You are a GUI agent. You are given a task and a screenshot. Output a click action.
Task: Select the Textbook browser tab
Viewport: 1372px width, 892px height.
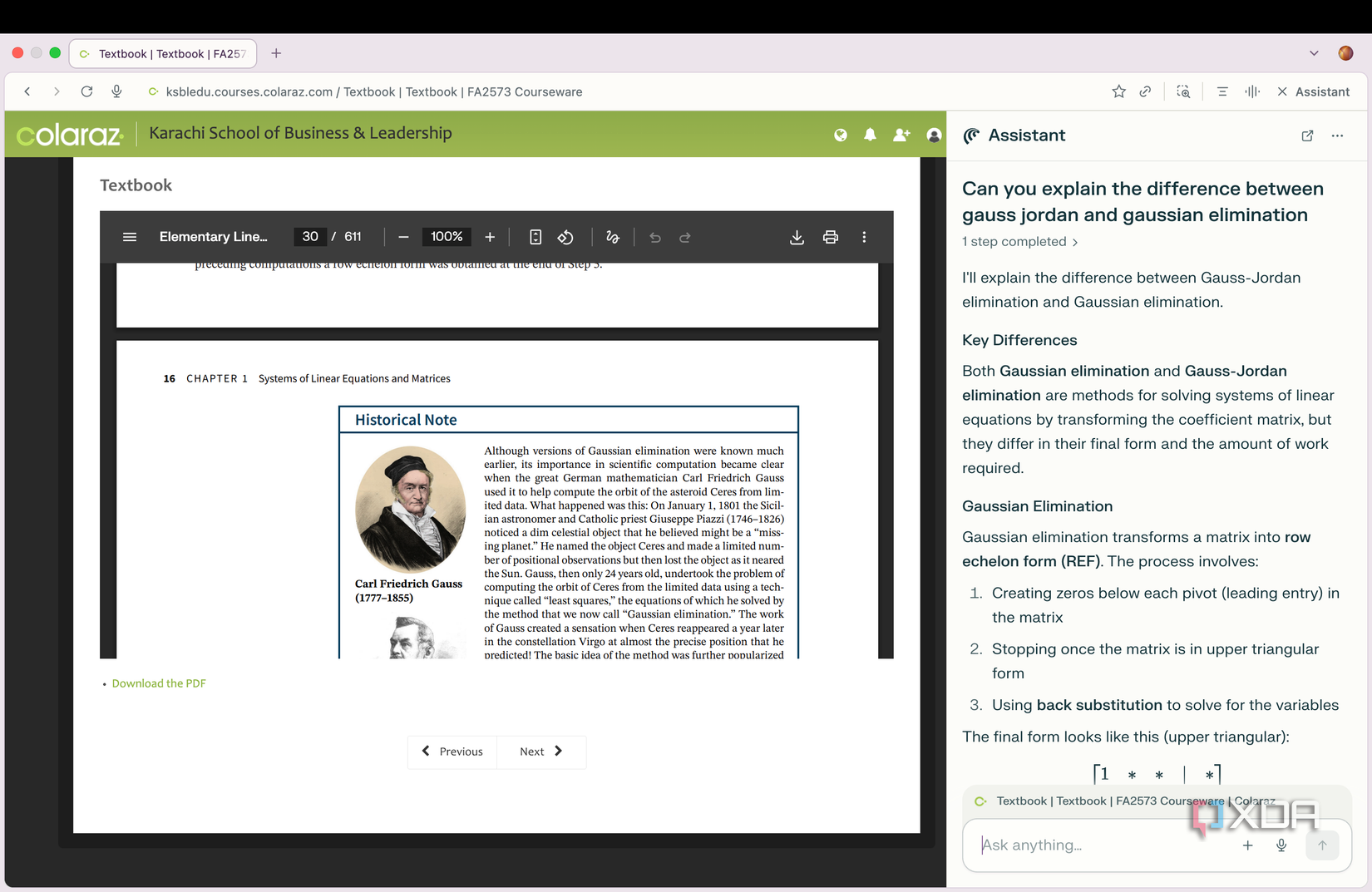coord(163,53)
